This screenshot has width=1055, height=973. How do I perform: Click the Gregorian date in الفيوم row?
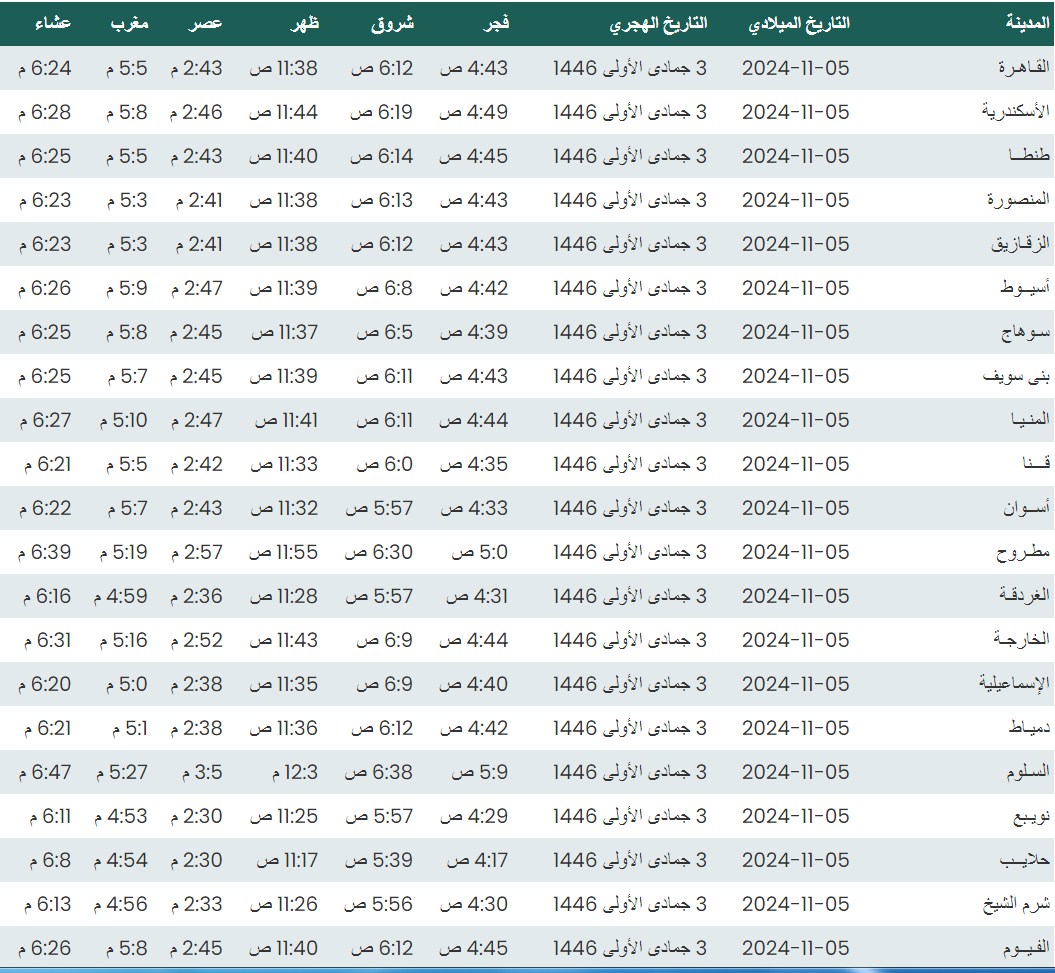(795, 948)
